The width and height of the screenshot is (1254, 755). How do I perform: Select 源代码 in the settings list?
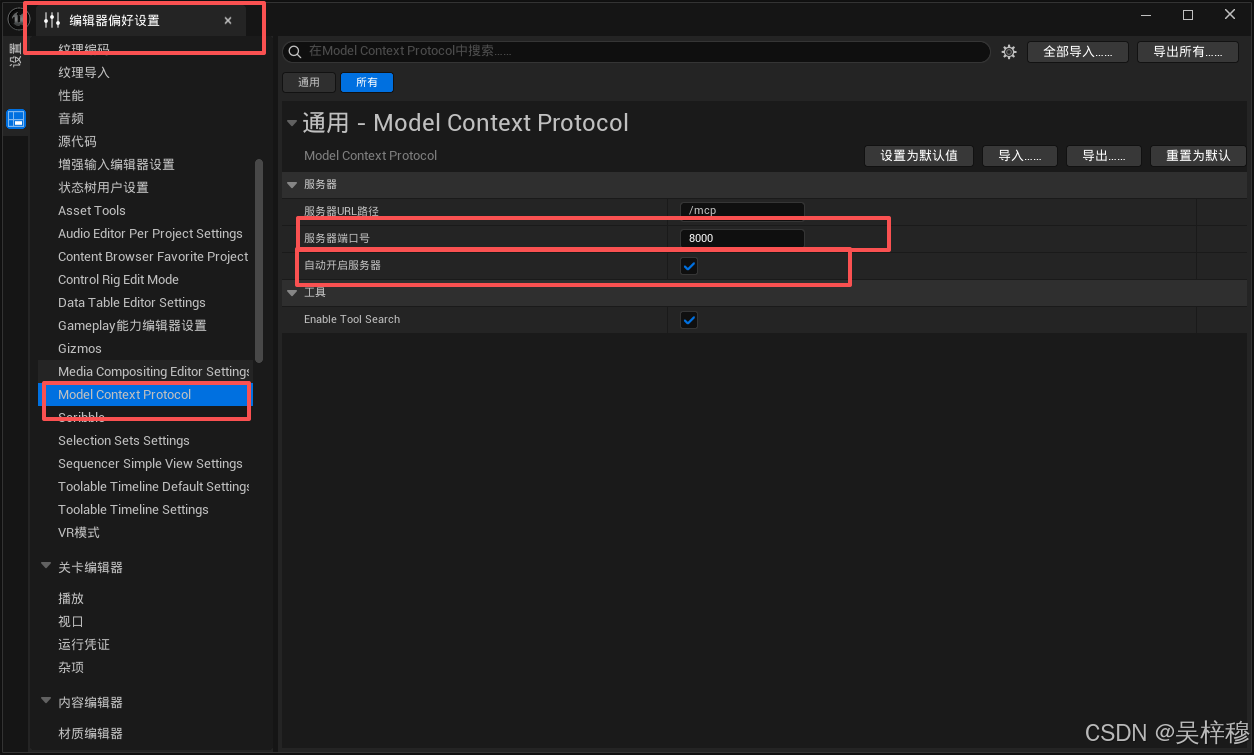(77, 141)
